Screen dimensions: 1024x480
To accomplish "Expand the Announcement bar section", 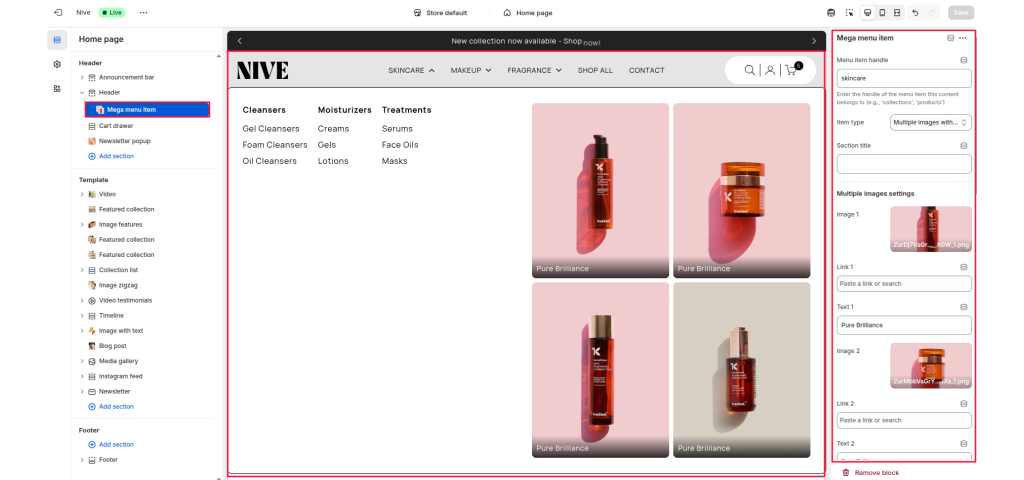I will click(x=82, y=77).
